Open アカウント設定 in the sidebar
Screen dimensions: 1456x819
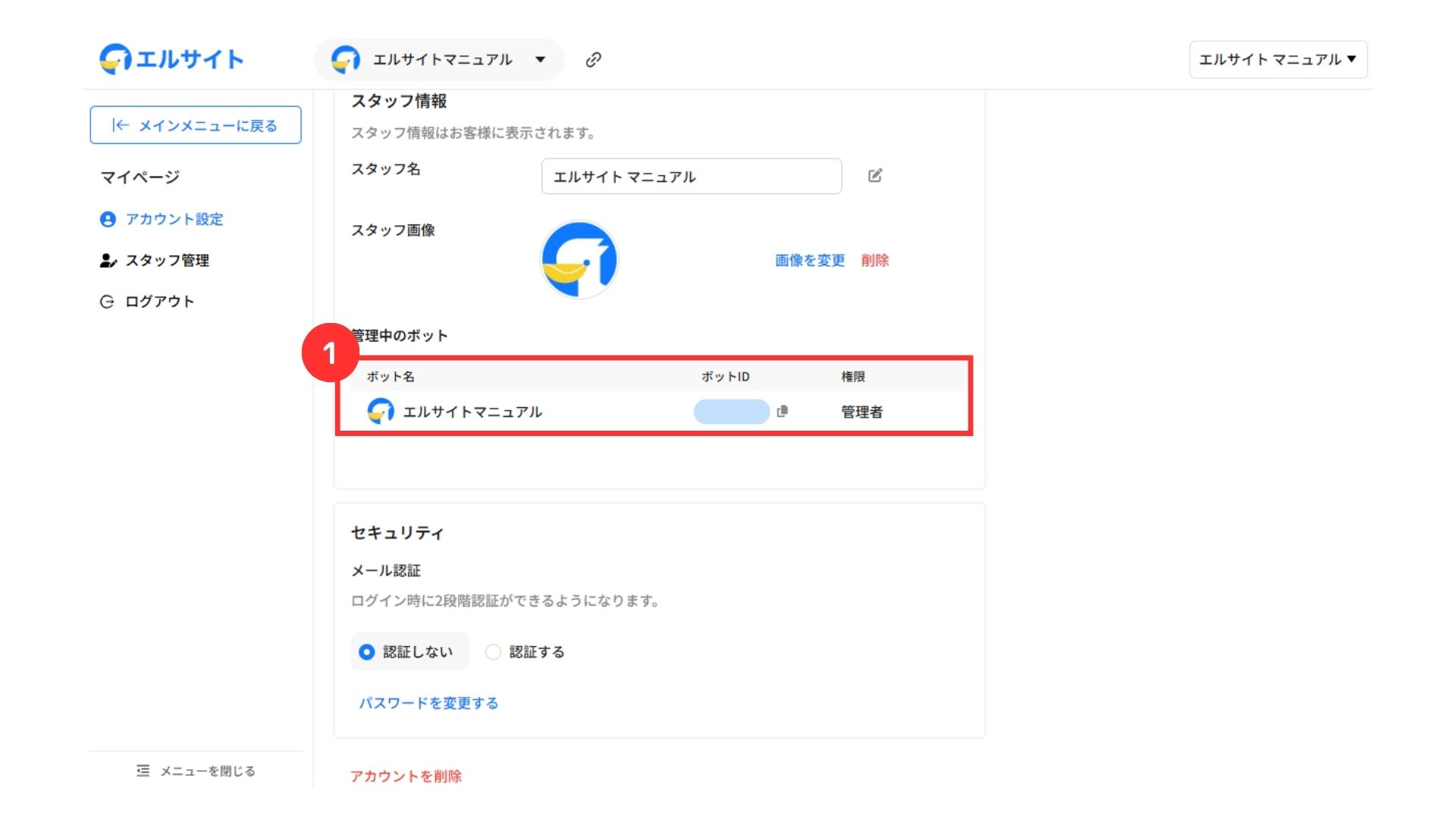[174, 219]
